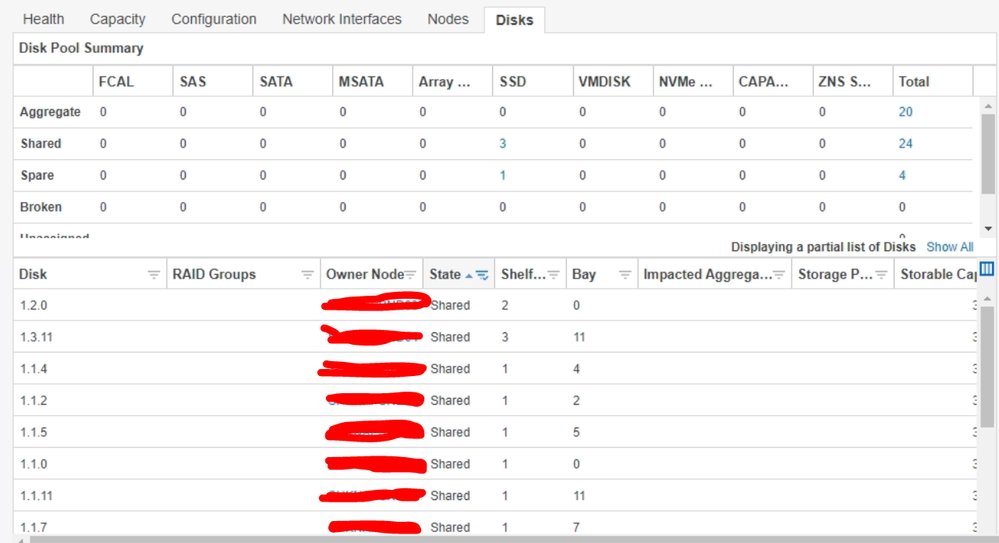The width and height of the screenshot is (999, 543).
Task: Click summary table scroll up arrow
Action: pyautogui.click(x=988, y=106)
